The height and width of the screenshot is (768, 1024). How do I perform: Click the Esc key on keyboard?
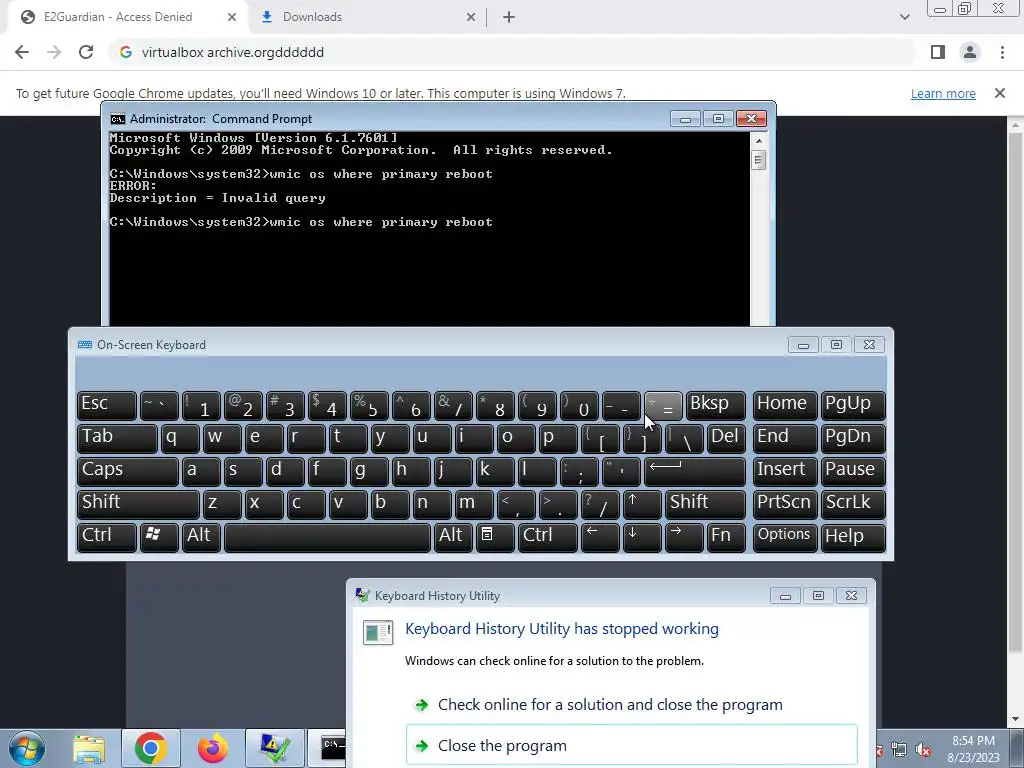[106, 405]
